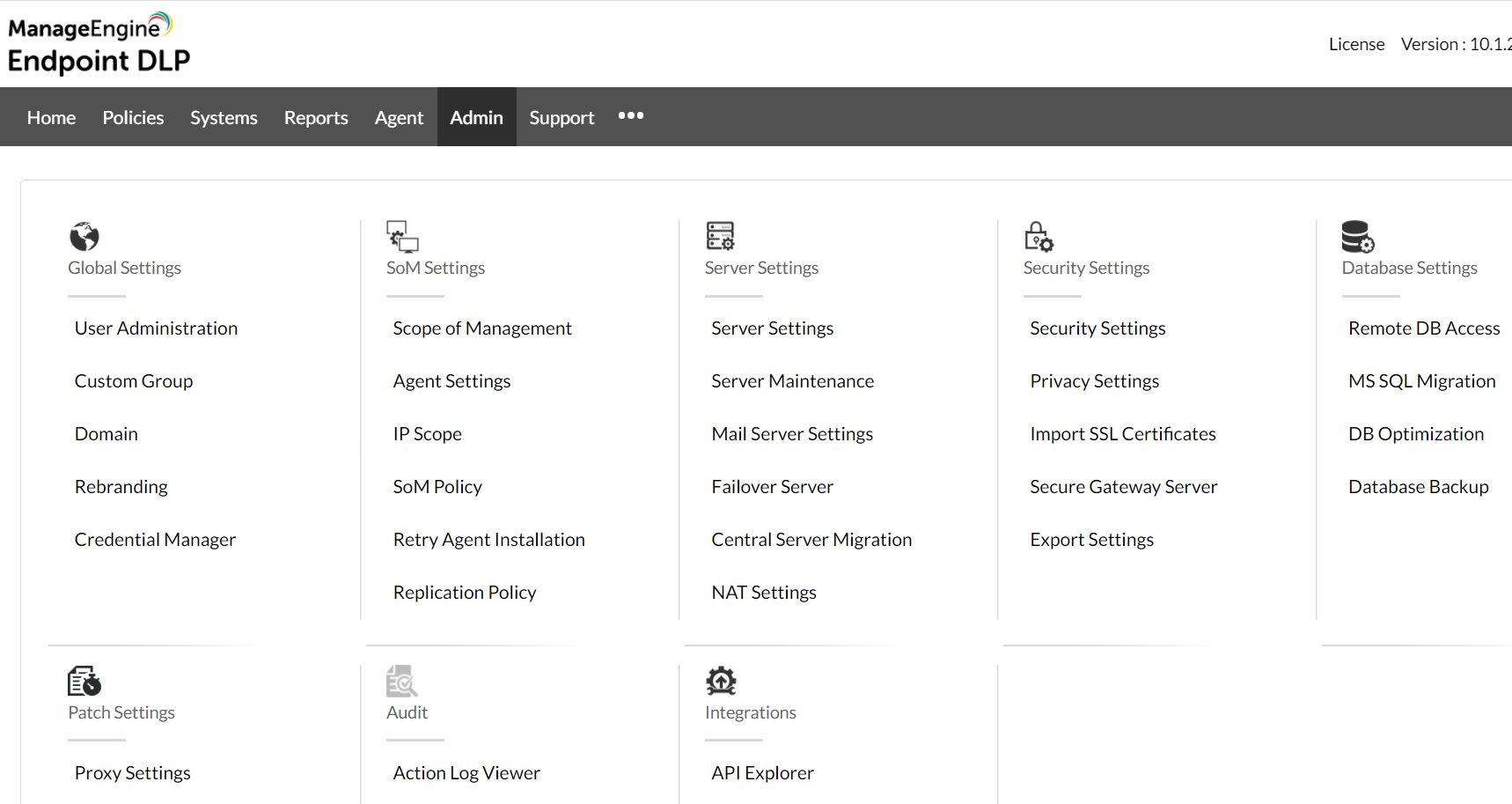Screen dimensions: 1512x804
Task: Click the Integrations gear icon
Action: coord(721,681)
